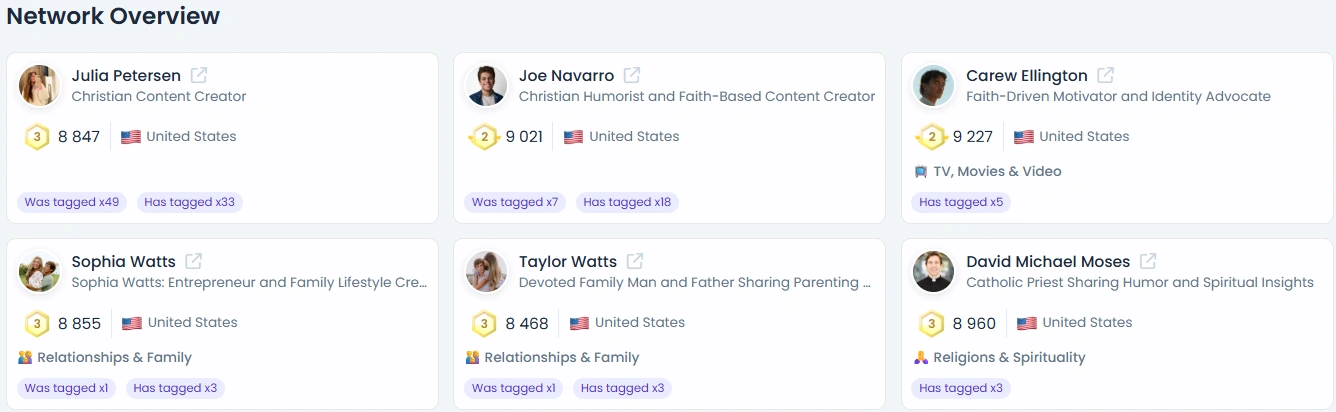Click the US flag on David Michael Moses' card
The width and height of the screenshot is (1336, 412).
[1027, 323]
